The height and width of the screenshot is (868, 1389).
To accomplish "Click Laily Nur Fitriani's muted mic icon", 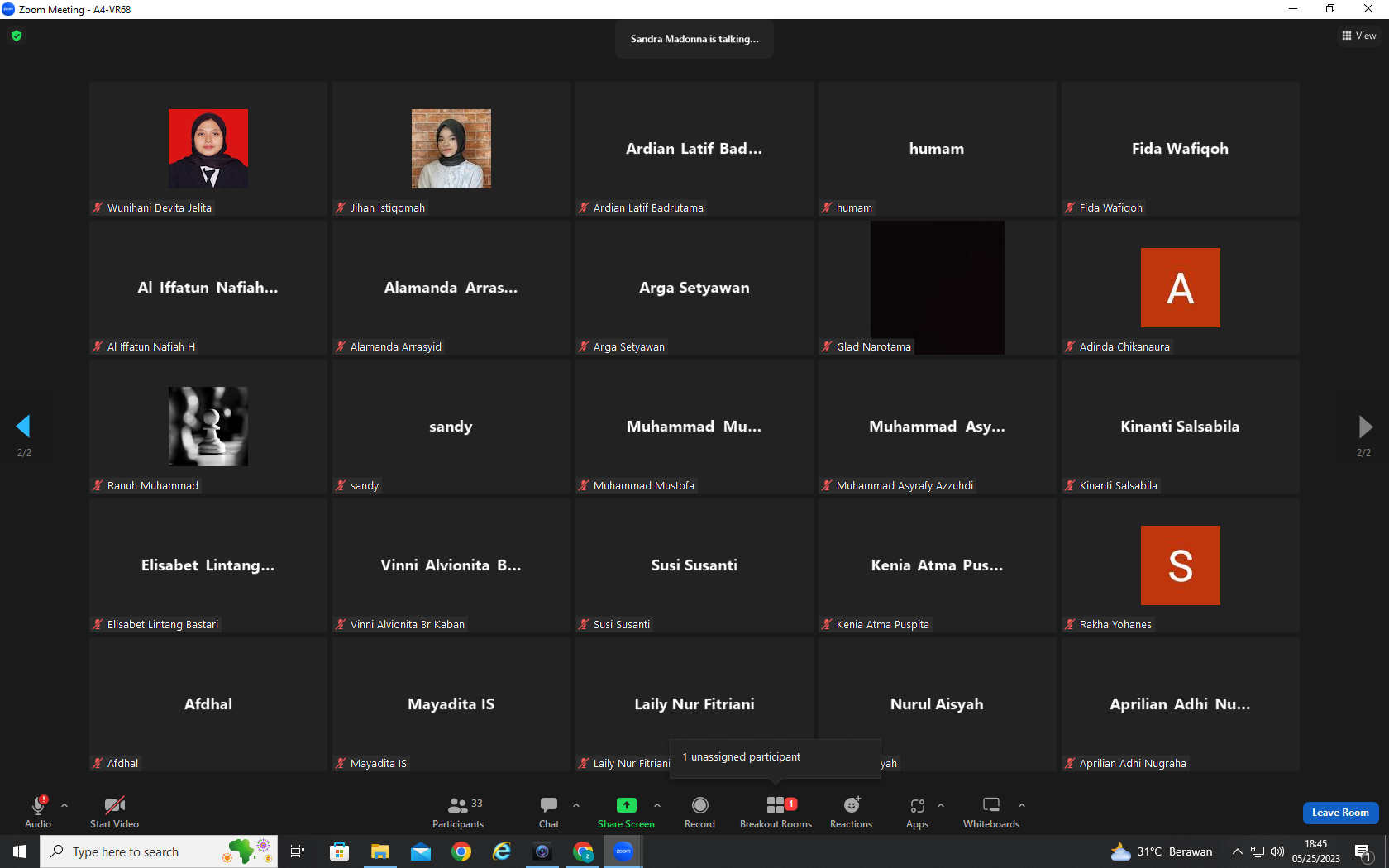I will click(x=584, y=763).
